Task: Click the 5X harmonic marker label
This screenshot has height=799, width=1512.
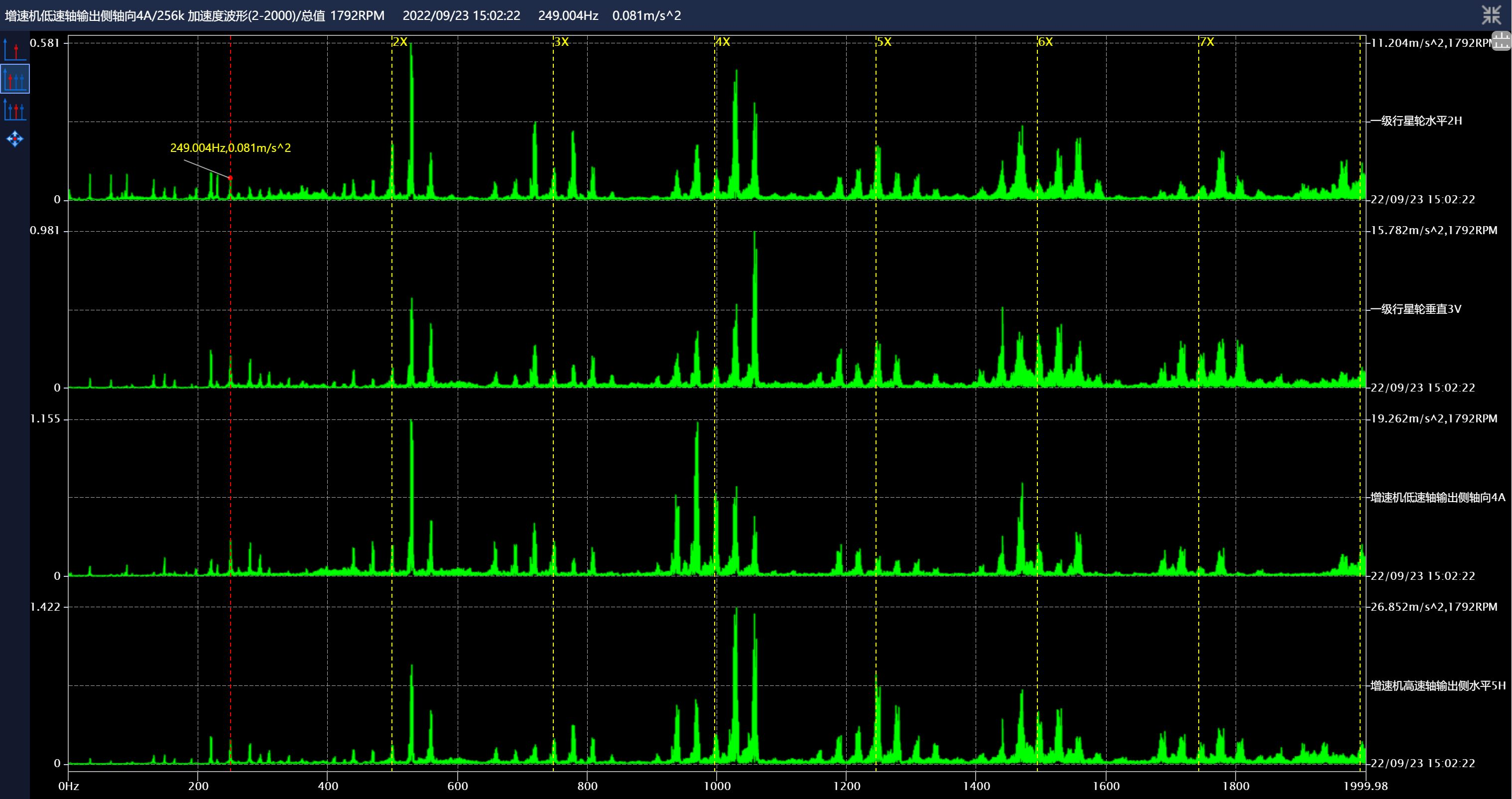Action: coord(884,42)
